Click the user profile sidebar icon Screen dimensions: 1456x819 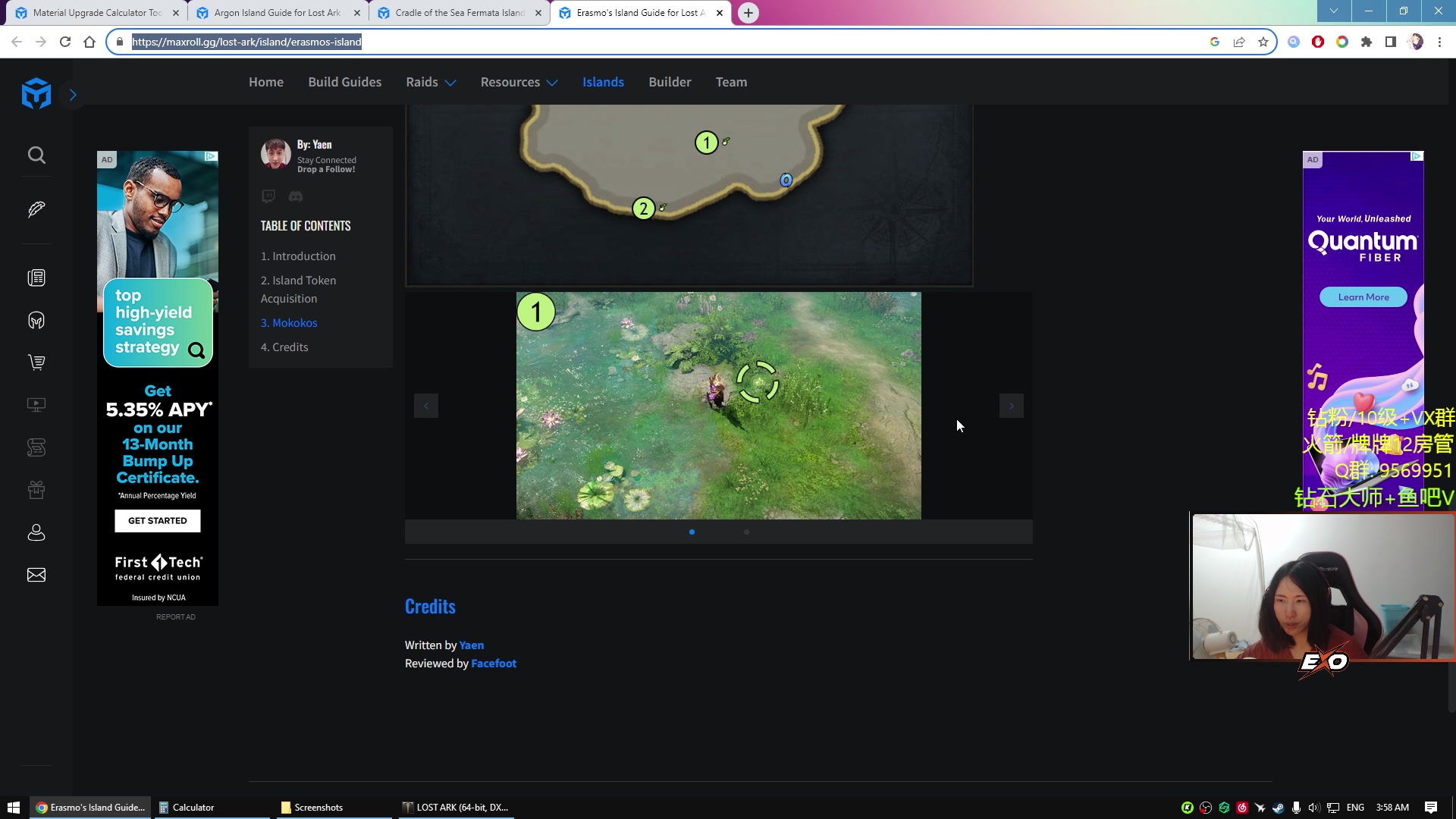[x=36, y=532]
